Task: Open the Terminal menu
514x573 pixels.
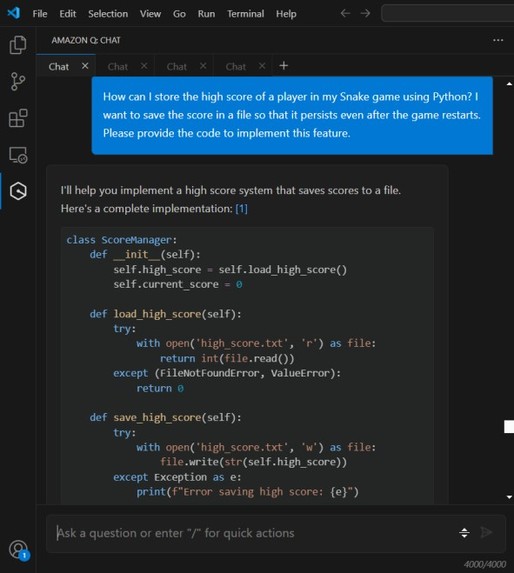Action: [x=245, y=14]
